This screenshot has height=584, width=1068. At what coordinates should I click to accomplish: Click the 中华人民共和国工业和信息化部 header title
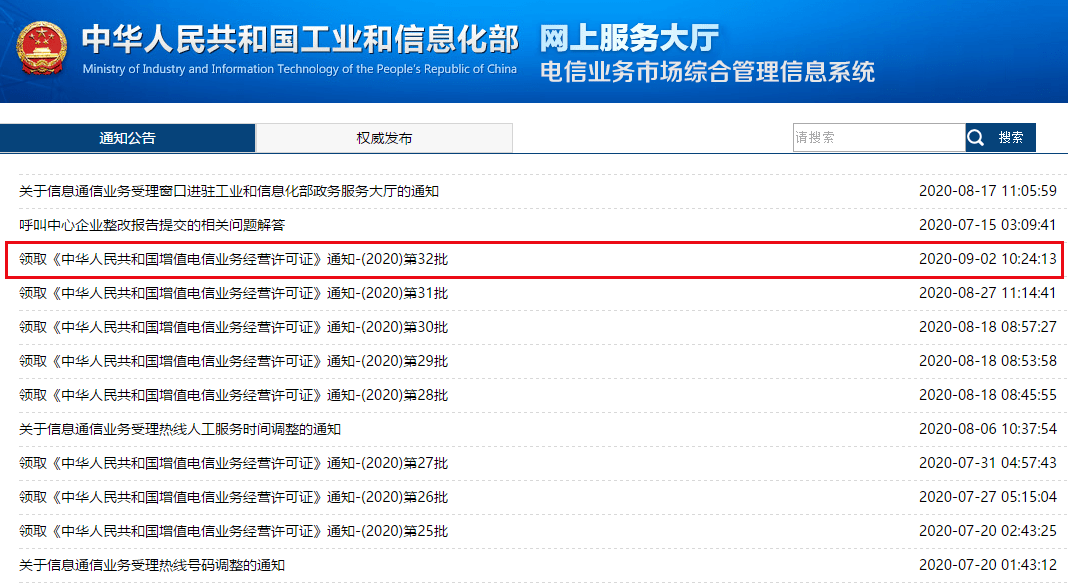coord(300,39)
